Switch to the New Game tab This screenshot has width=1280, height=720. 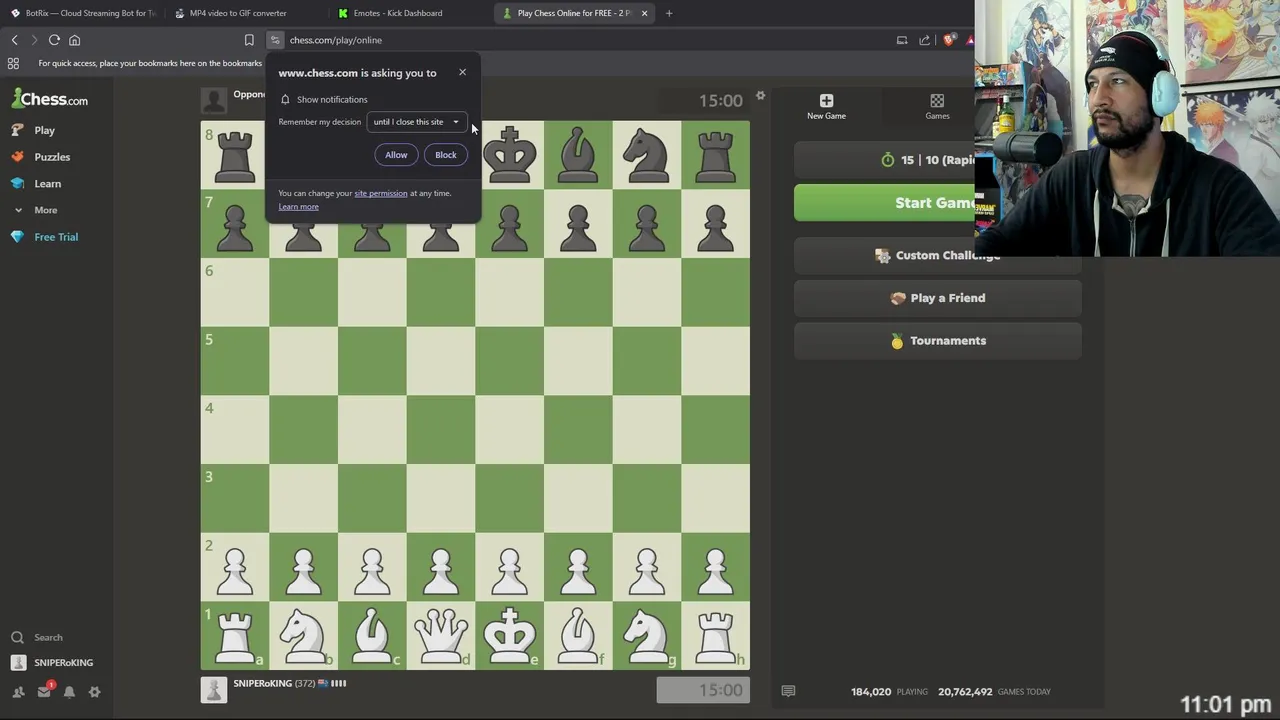(826, 106)
